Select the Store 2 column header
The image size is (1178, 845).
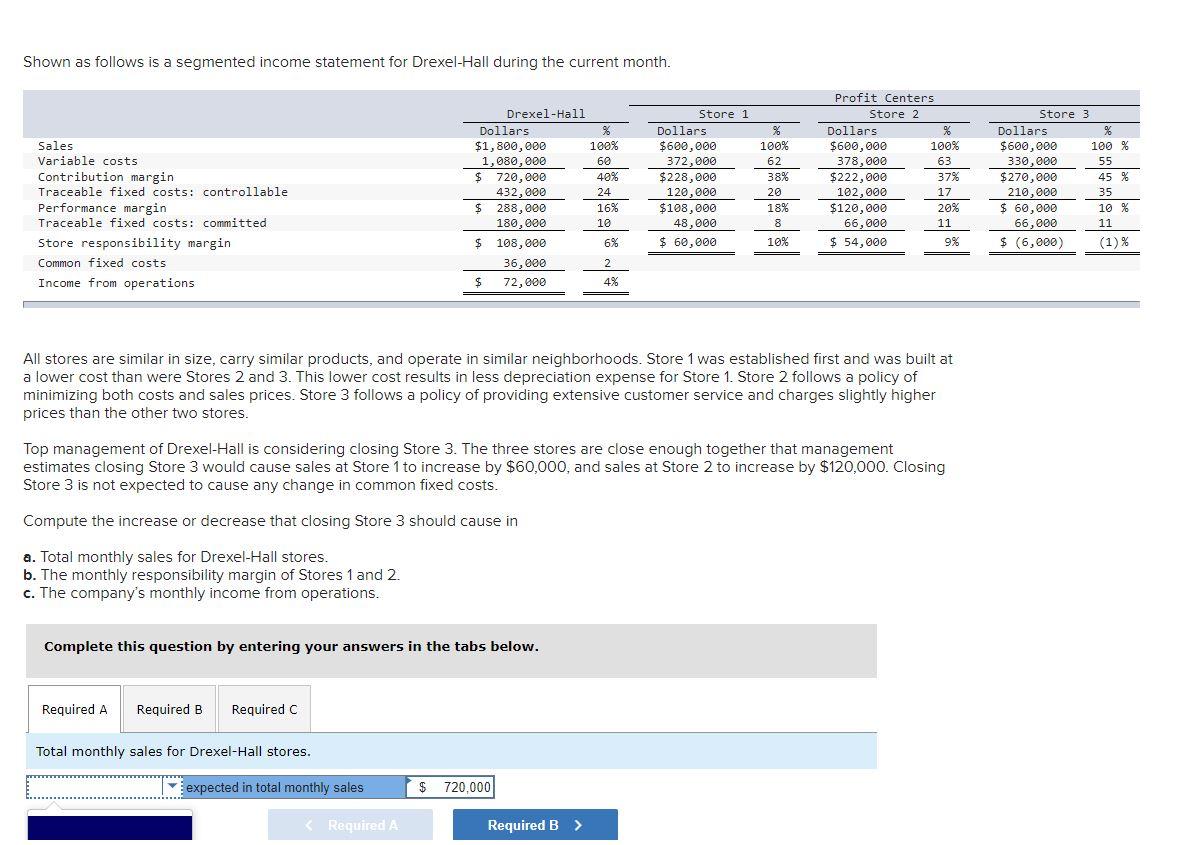pos(894,114)
